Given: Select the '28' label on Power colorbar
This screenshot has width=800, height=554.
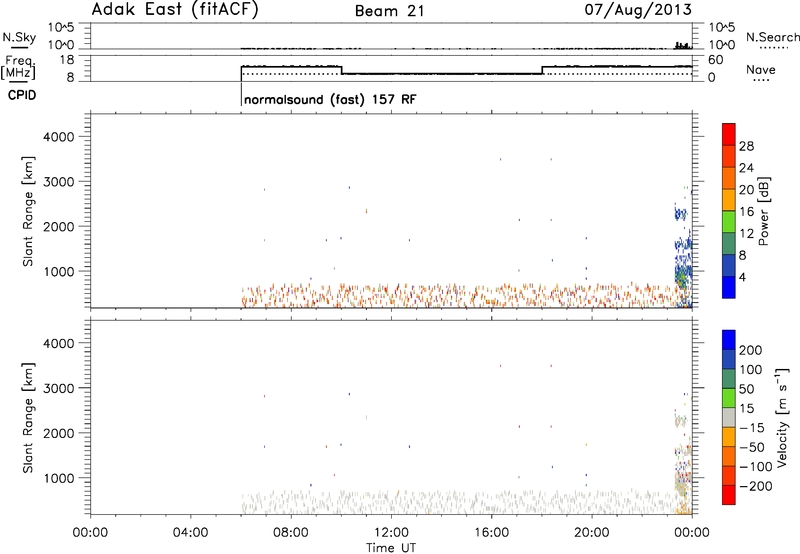Looking at the screenshot, I should click(746, 146).
